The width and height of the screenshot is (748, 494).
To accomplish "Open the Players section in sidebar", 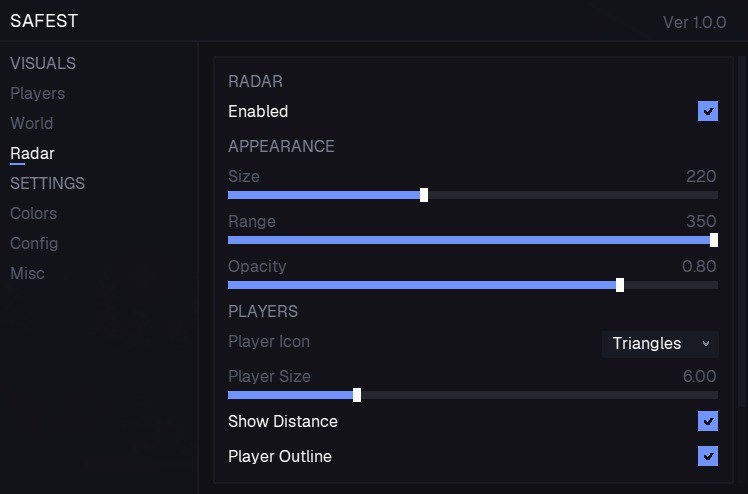I will click(37, 93).
